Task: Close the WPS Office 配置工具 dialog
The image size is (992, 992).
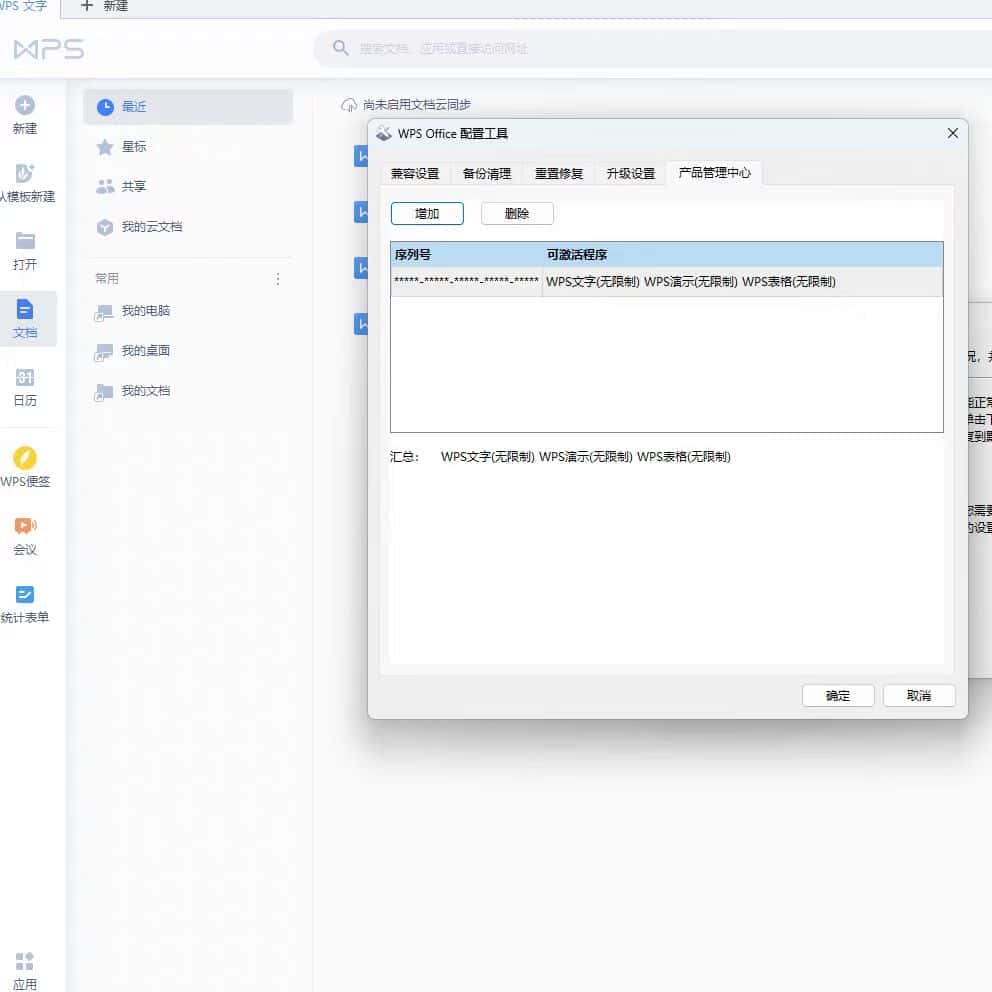Action: coord(953,133)
